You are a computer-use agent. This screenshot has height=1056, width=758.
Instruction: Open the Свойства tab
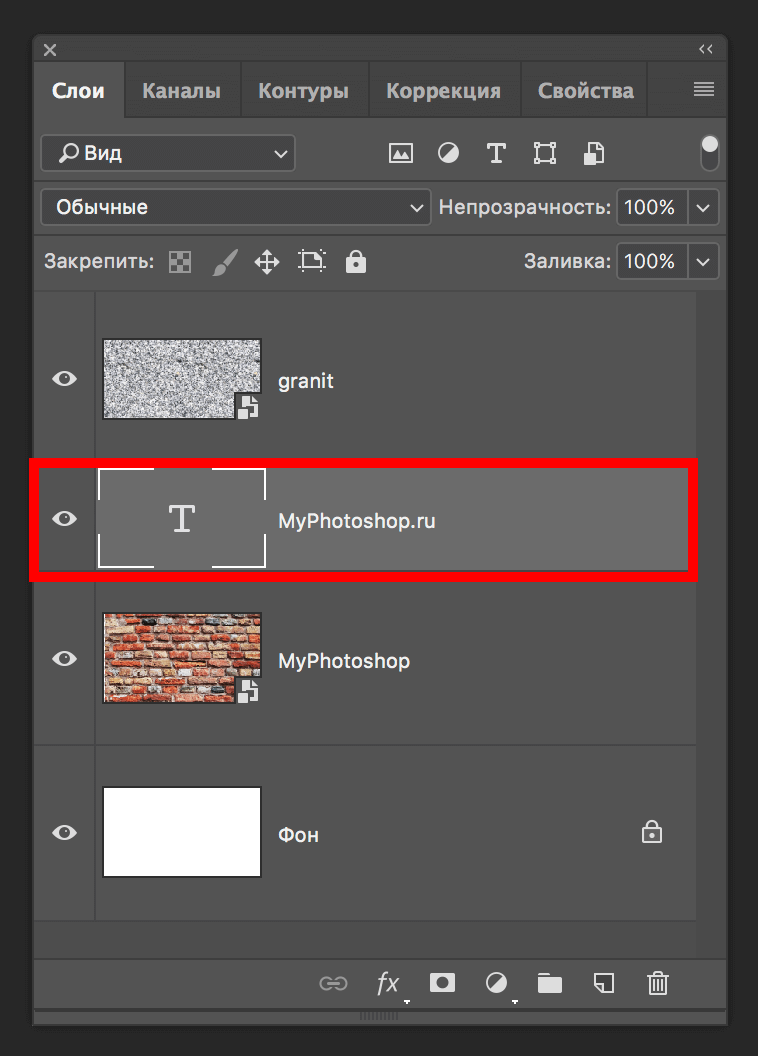[585, 91]
